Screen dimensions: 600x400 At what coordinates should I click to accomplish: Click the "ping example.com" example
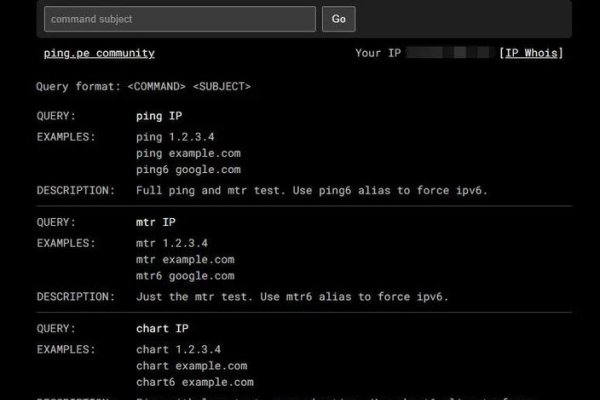187,154
